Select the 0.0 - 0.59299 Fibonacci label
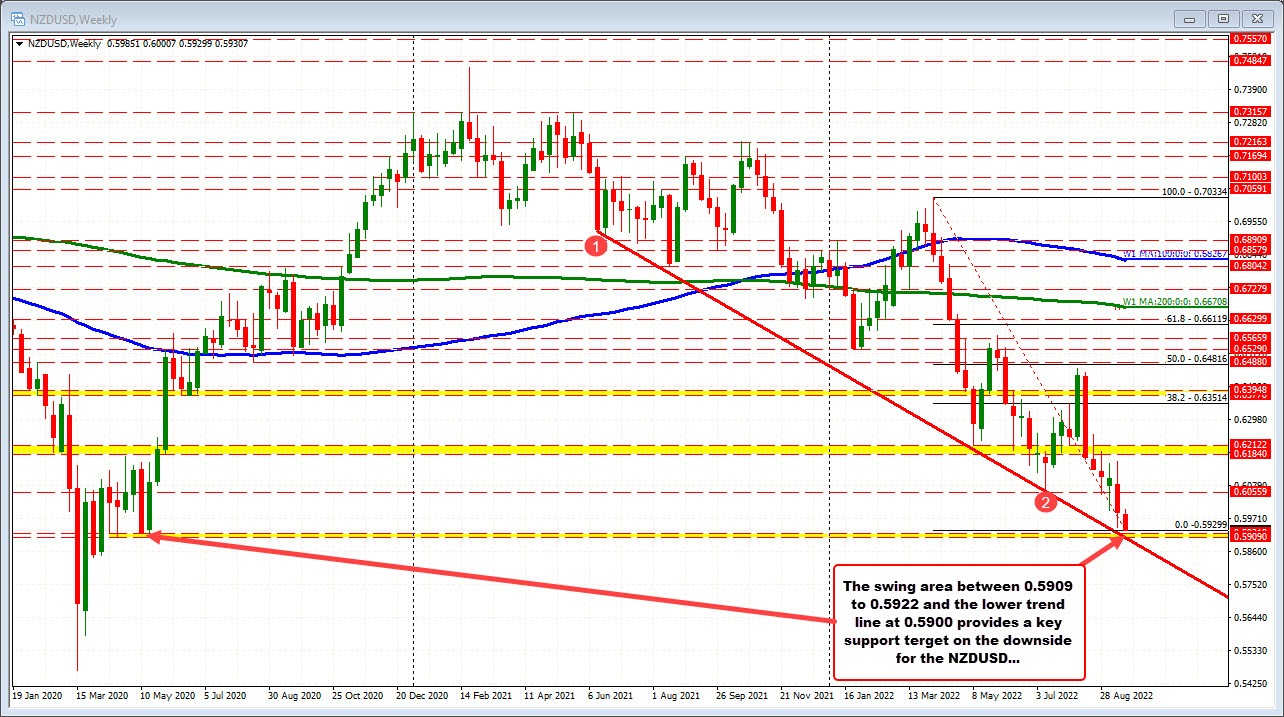Screen dimensions: 1284x717 click(1199, 524)
